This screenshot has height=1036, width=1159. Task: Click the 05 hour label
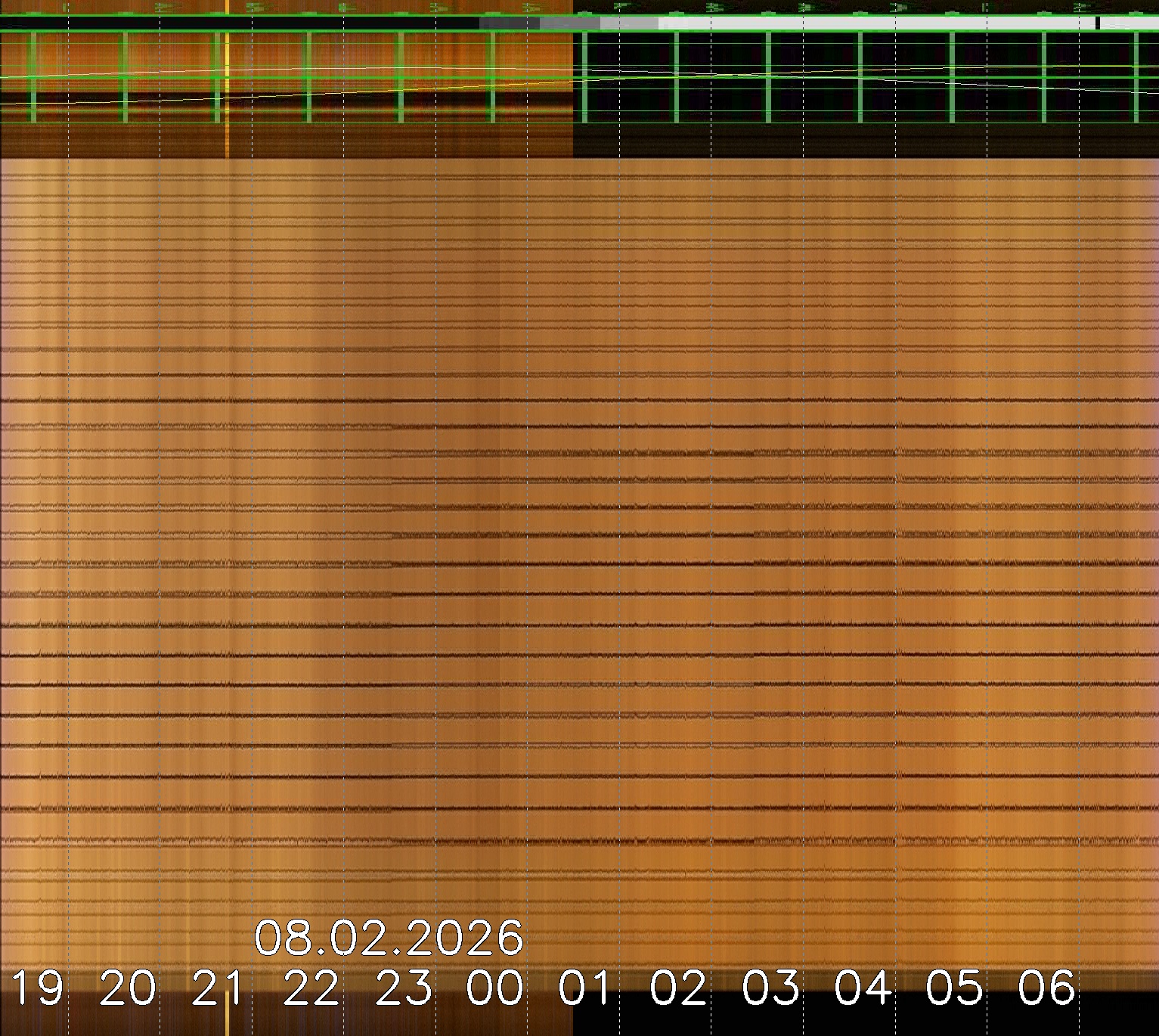pos(955,988)
